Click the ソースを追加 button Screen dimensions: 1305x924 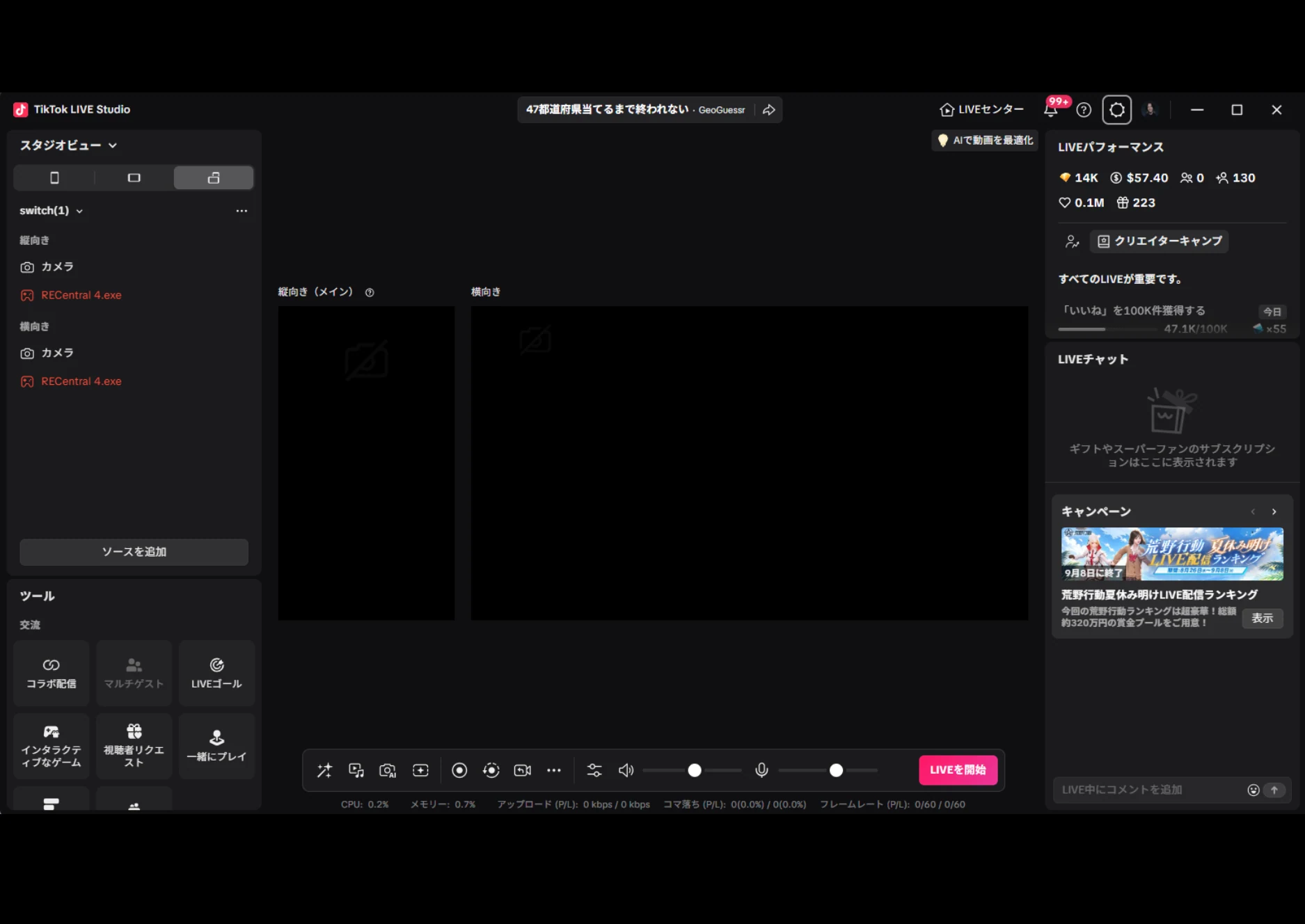134,552
